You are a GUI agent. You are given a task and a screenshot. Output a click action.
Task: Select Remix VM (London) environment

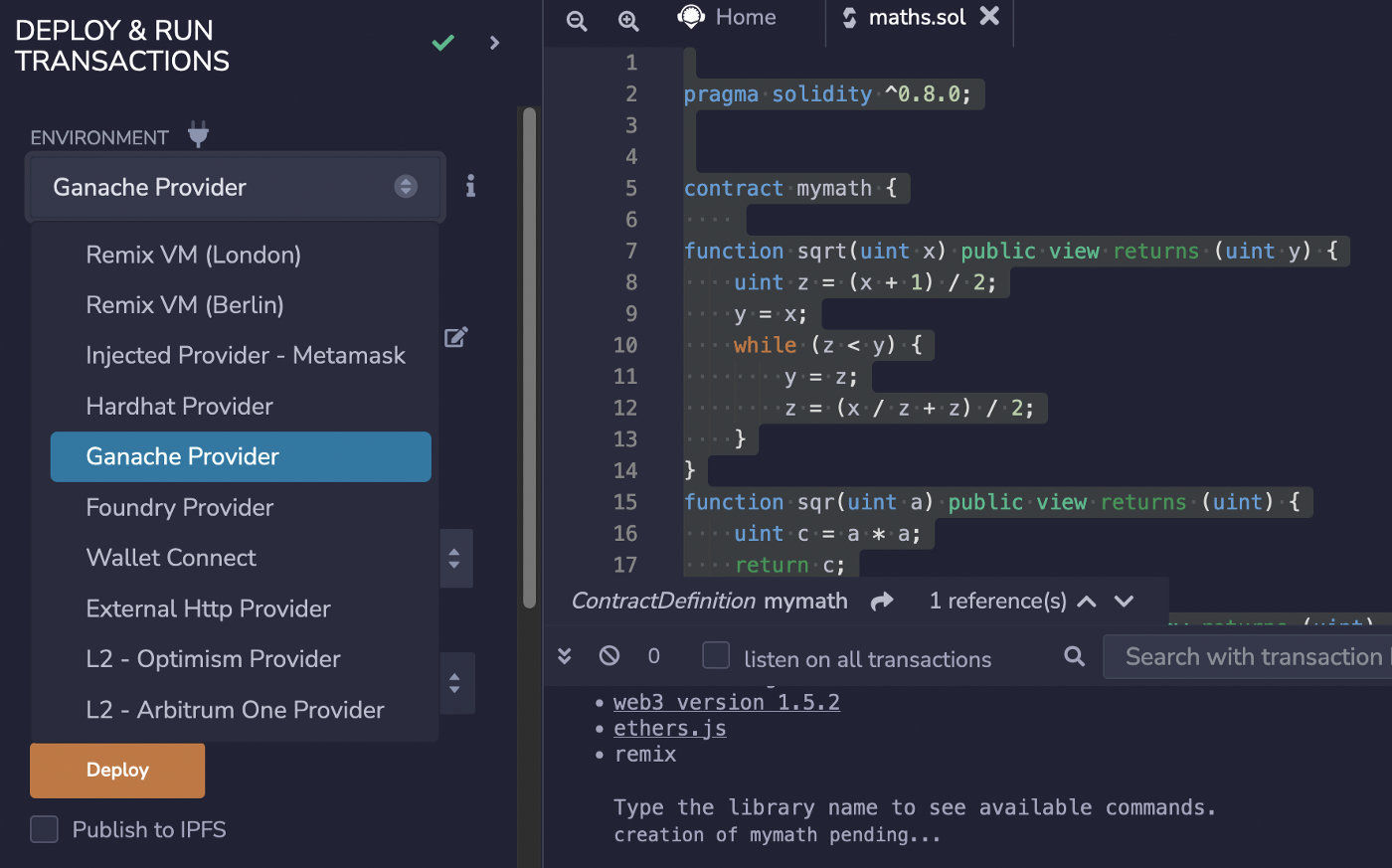coord(193,255)
